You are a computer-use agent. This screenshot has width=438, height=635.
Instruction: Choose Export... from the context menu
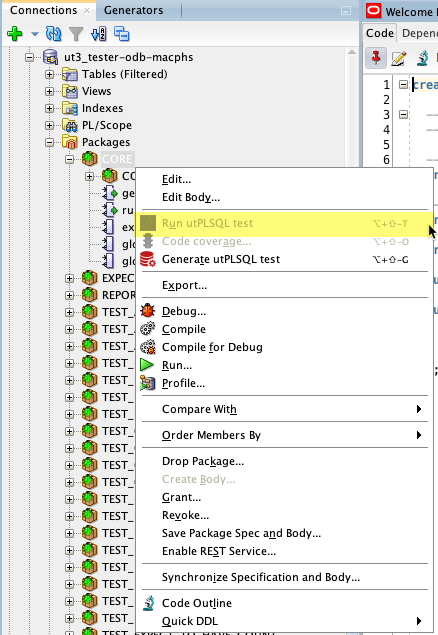(285, 285)
